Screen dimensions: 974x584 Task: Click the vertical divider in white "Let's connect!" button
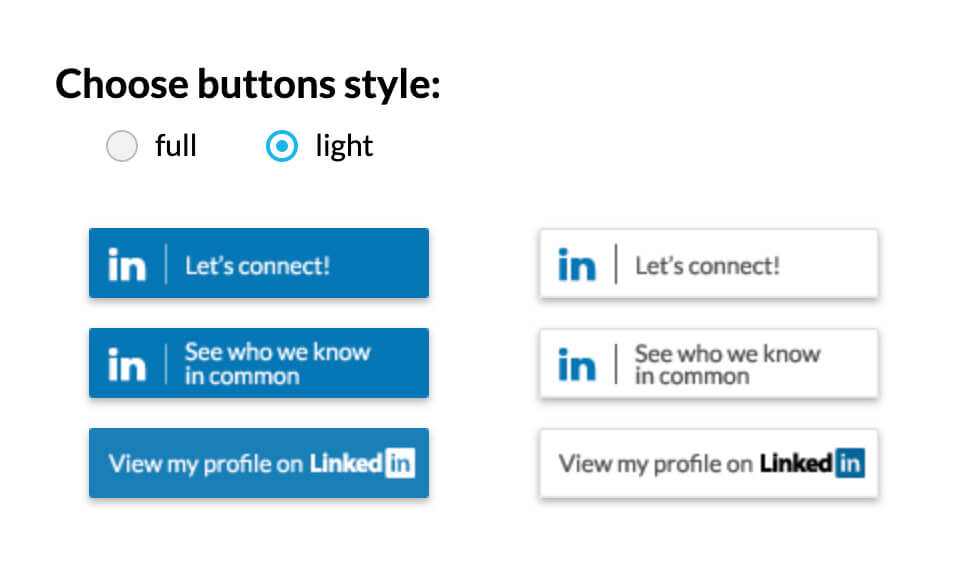pyautogui.click(x=615, y=264)
